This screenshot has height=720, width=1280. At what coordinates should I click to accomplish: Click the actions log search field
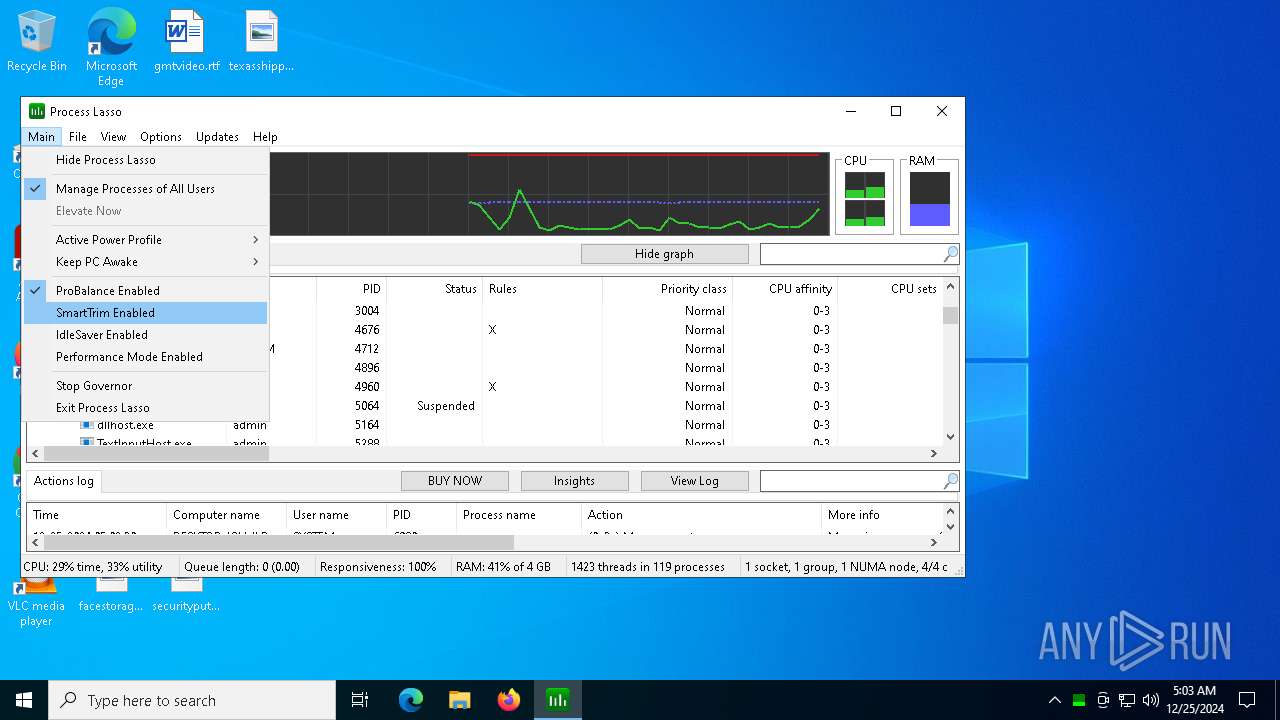click(x=851, y=481)
